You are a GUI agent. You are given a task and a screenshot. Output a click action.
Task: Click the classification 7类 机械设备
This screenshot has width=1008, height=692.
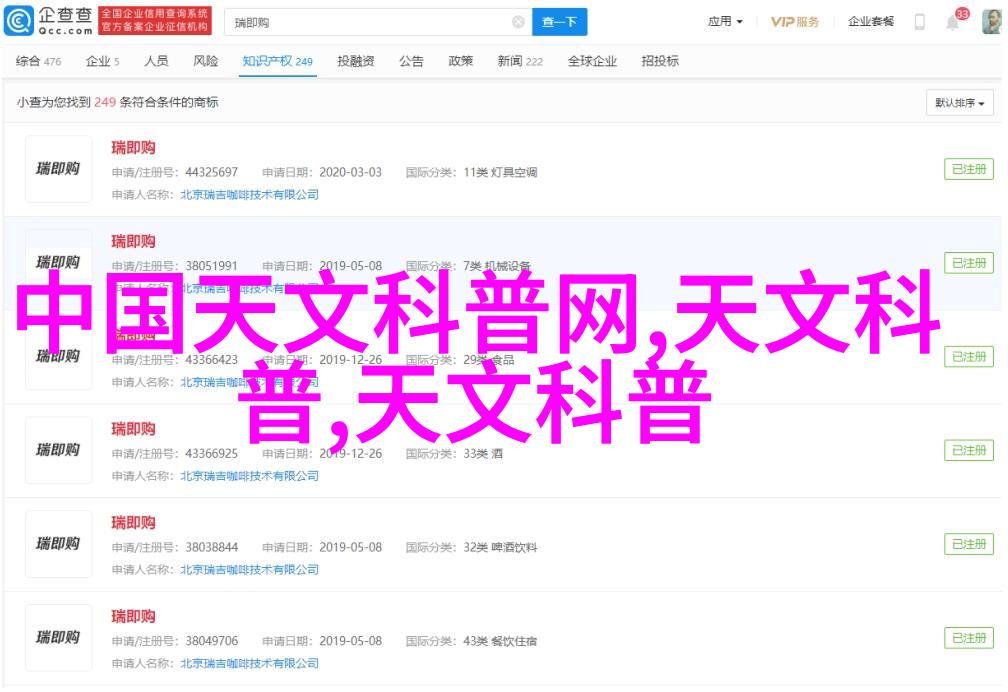497,266
